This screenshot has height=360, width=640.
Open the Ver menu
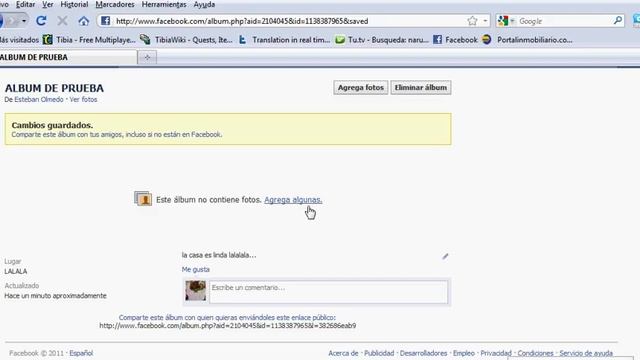coord(48,4)
